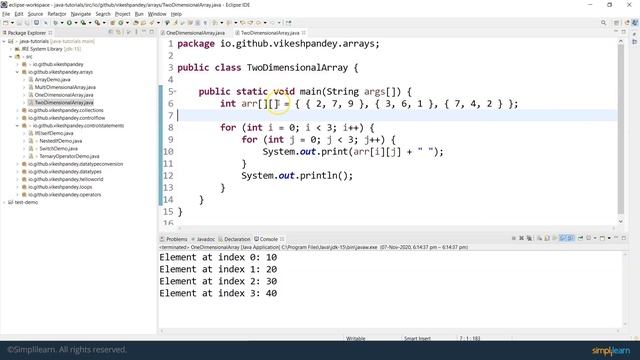
Task: Click the Pin Console icon
Action: [x=580, y=238]
